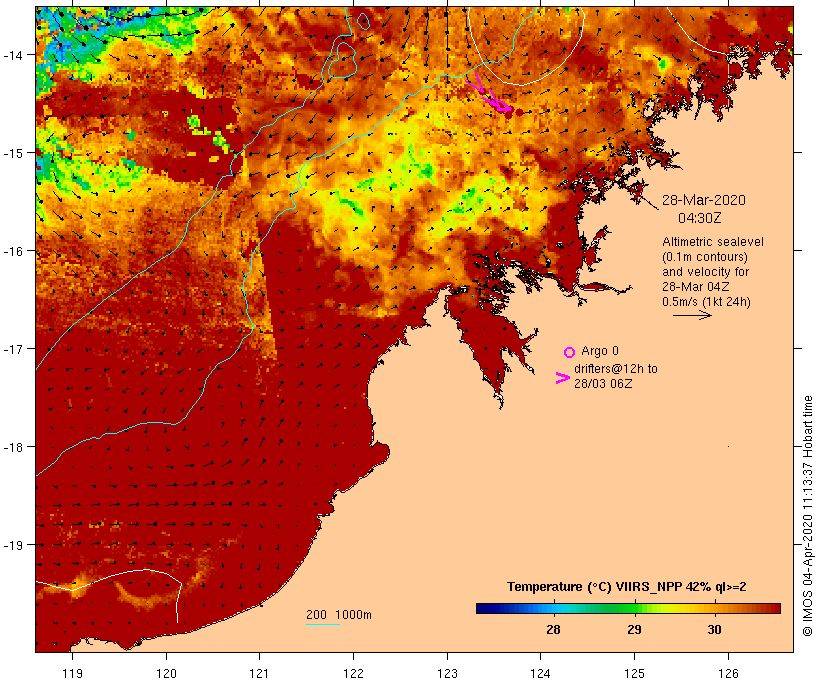The height and width of the screenshot is (680, 820).
Task: Click the longitude label 123
Action: pos(447,673)
